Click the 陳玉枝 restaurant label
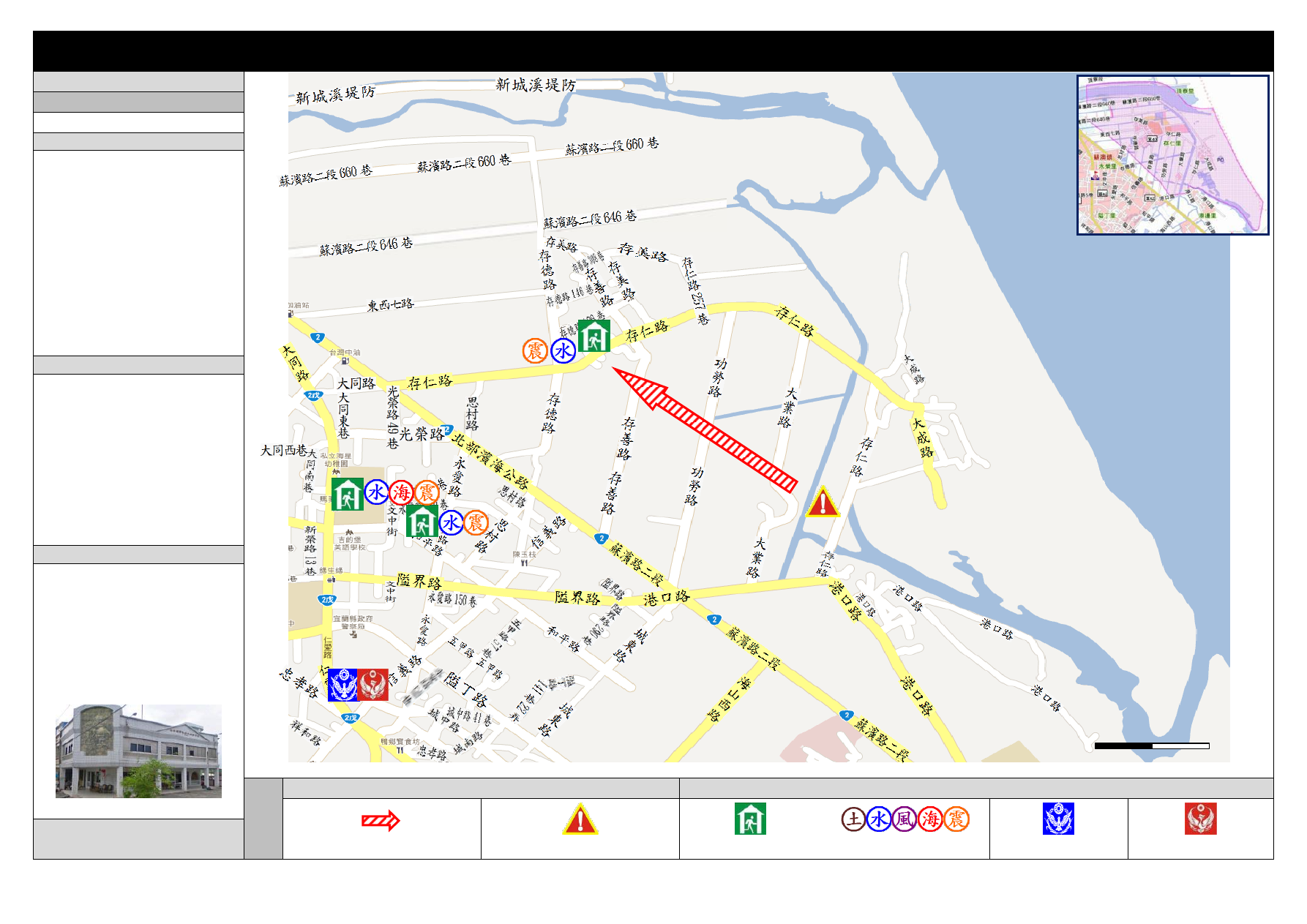 pos(524,555)
